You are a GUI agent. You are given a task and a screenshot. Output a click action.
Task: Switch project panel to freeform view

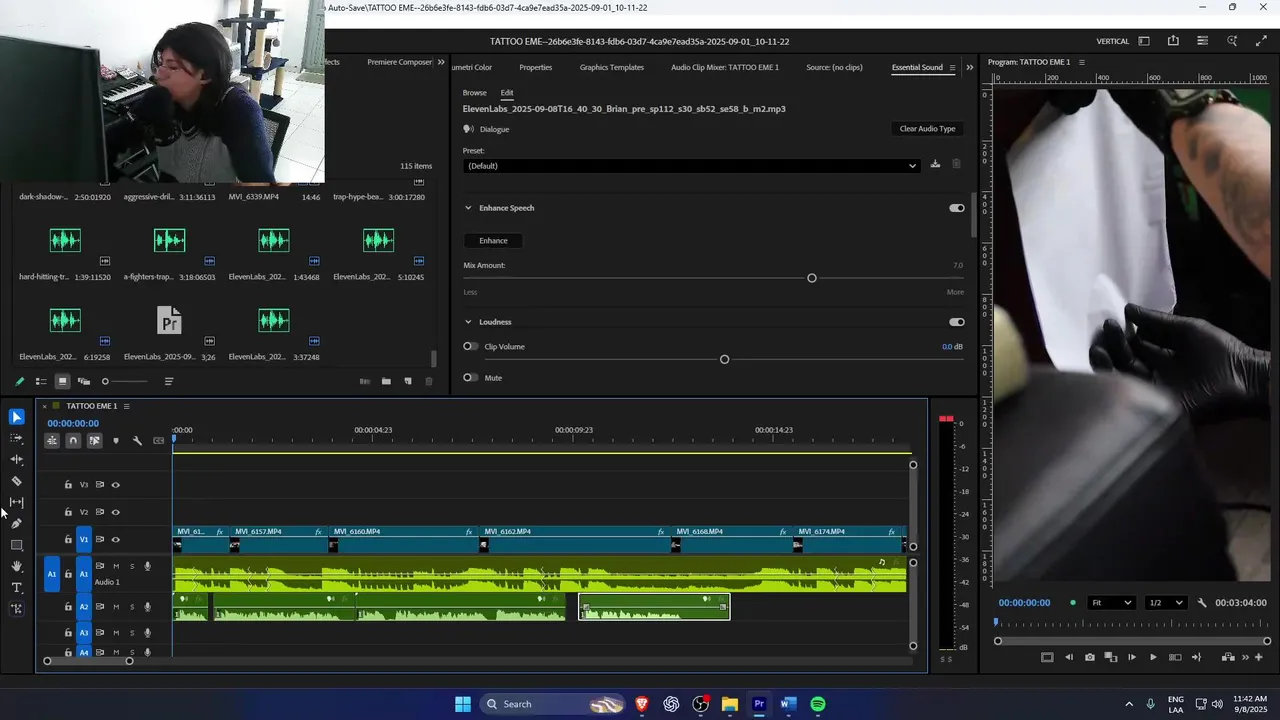click(84, 381)
